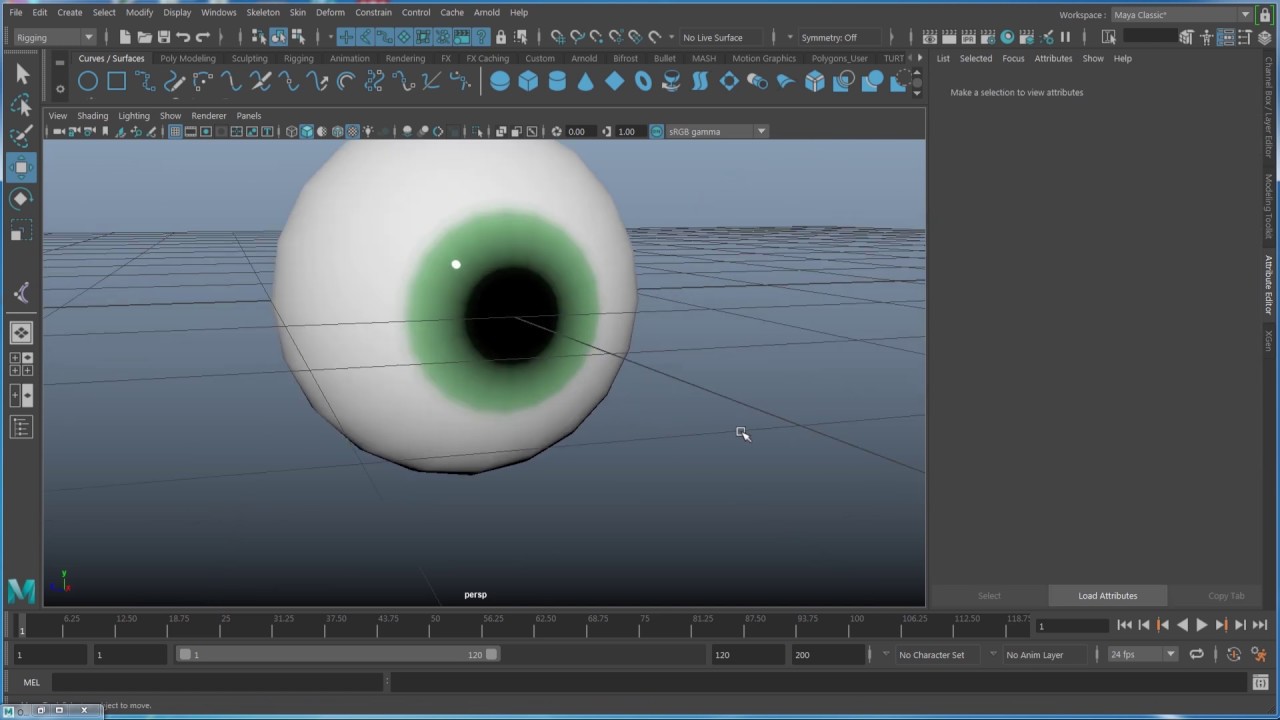This screenshot has height=720, width=1280.
Task: Play animation backwards
Action: (1182, 625)
